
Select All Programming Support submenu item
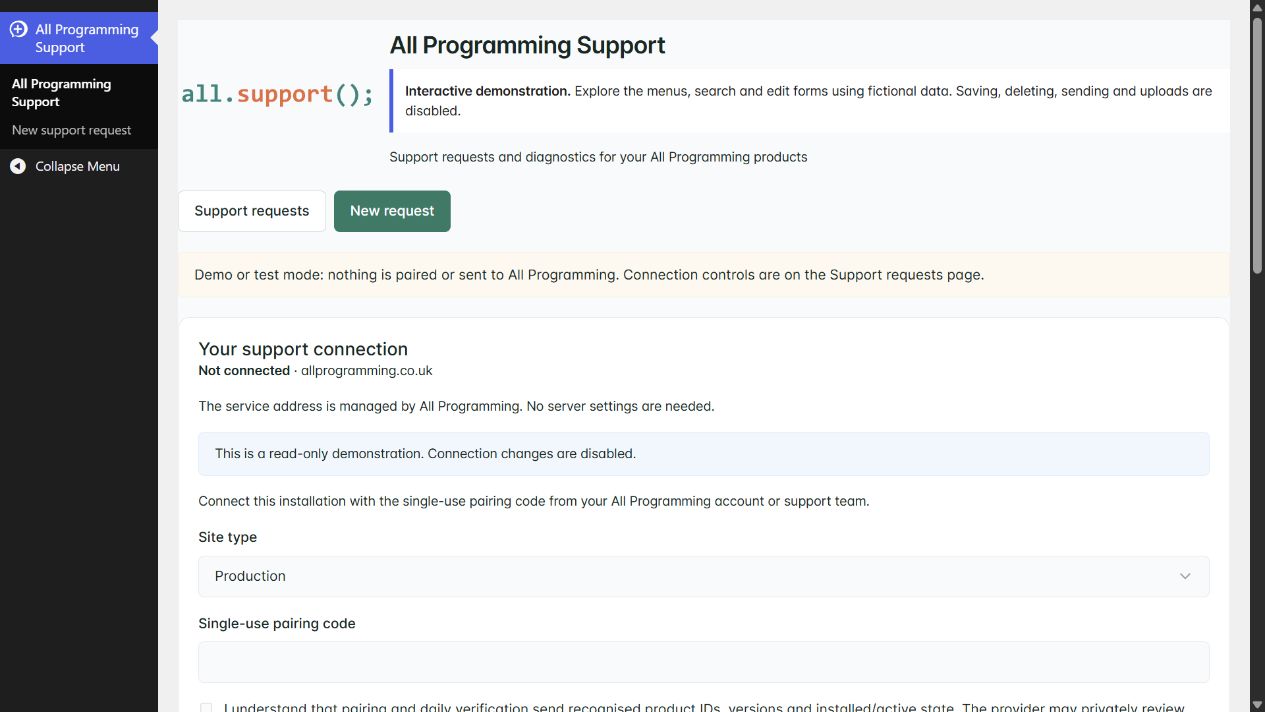click(61, 93)
